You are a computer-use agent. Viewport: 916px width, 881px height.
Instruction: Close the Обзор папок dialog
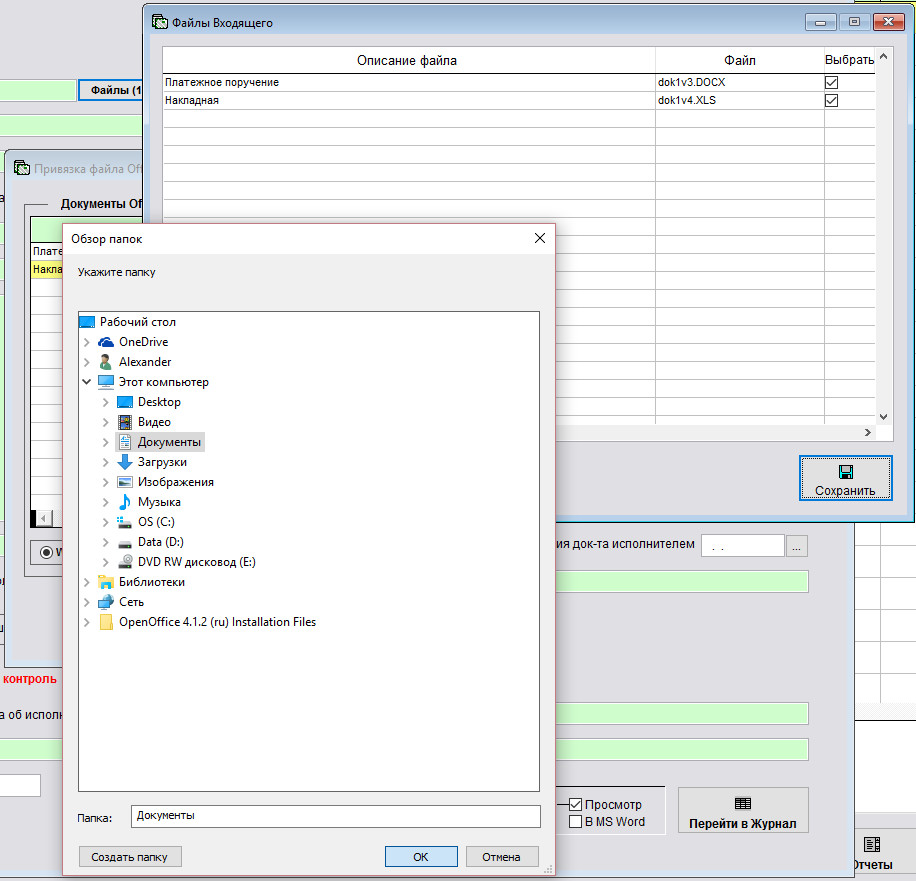point(540,238)
